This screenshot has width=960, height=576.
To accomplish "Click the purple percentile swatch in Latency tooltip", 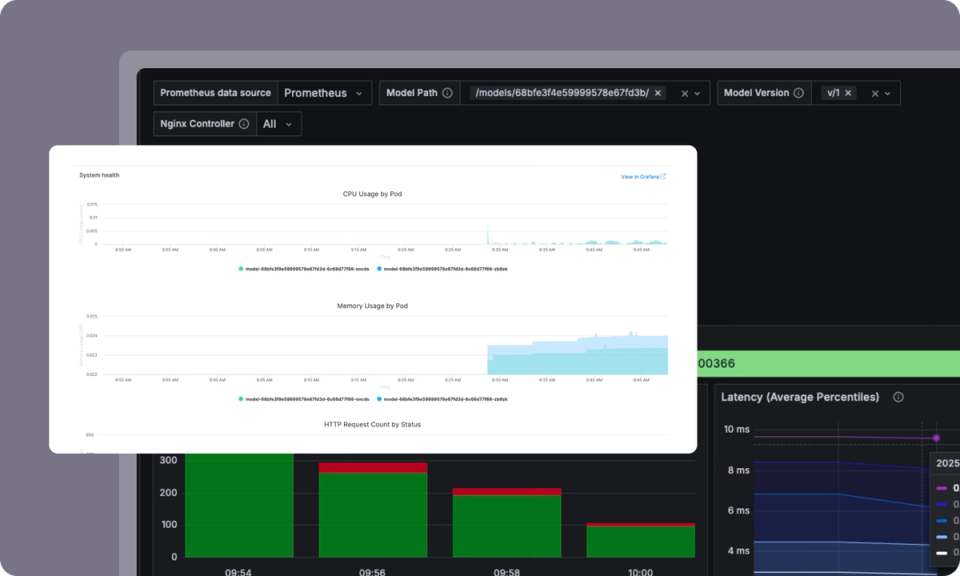I will (941, 488).
